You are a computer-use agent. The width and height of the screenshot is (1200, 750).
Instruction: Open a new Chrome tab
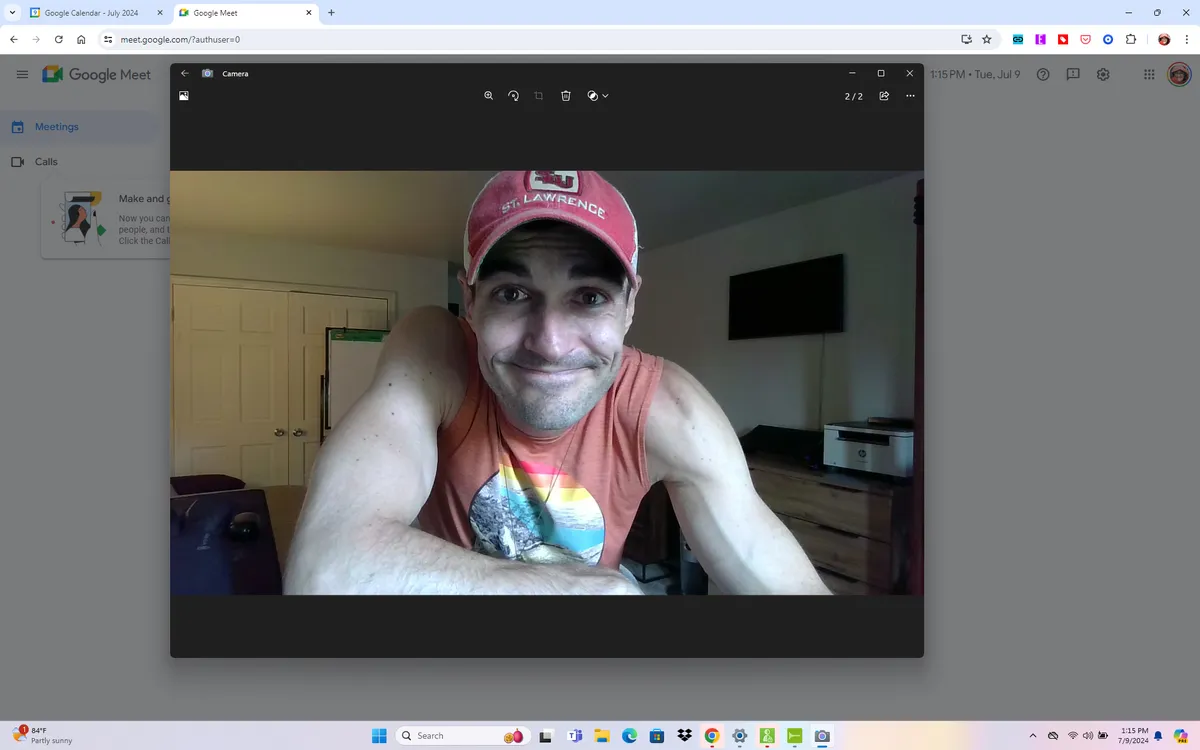(x=331, y=13)
